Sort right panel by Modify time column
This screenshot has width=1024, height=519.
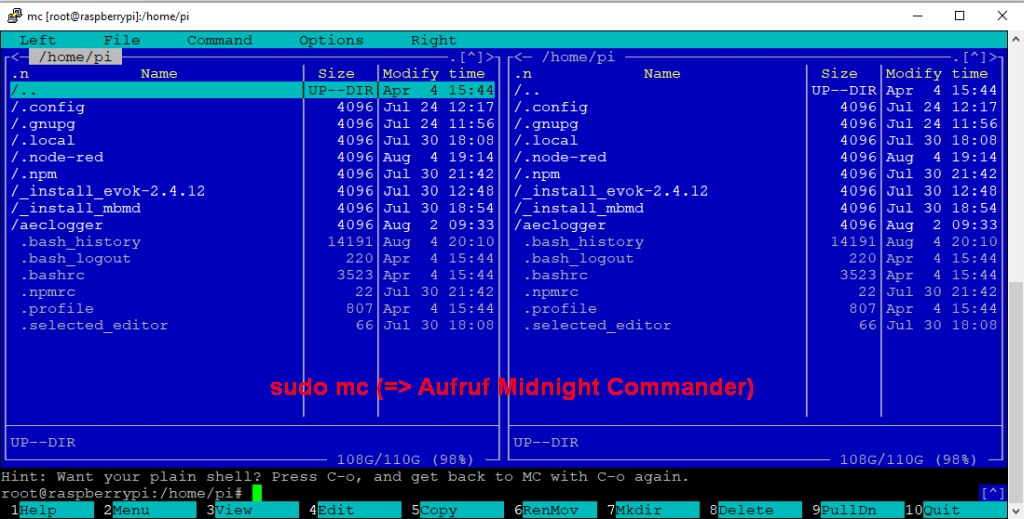pos(937,74)
